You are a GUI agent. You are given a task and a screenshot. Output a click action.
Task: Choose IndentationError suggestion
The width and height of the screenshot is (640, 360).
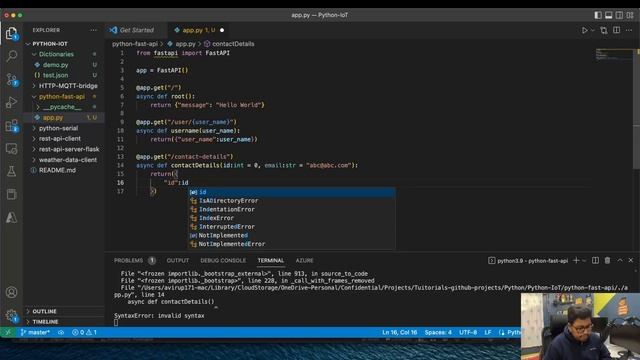291,209
